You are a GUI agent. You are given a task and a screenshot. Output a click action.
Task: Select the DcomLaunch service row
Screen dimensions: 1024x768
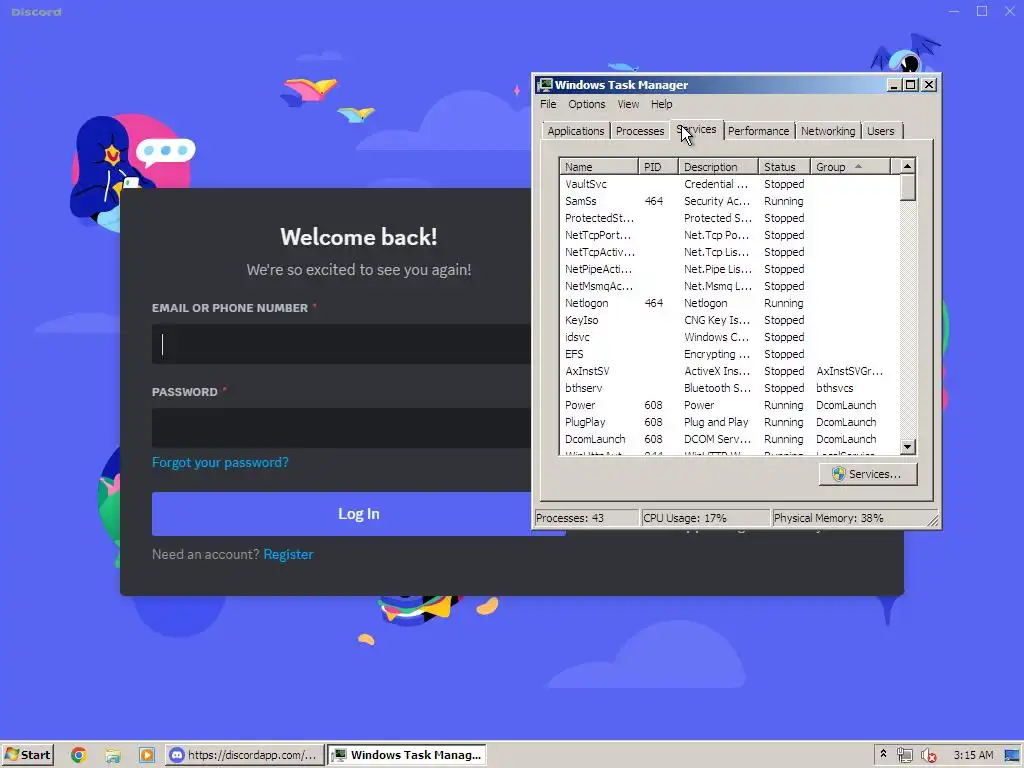pyautogui.click(x=729, y=439)
